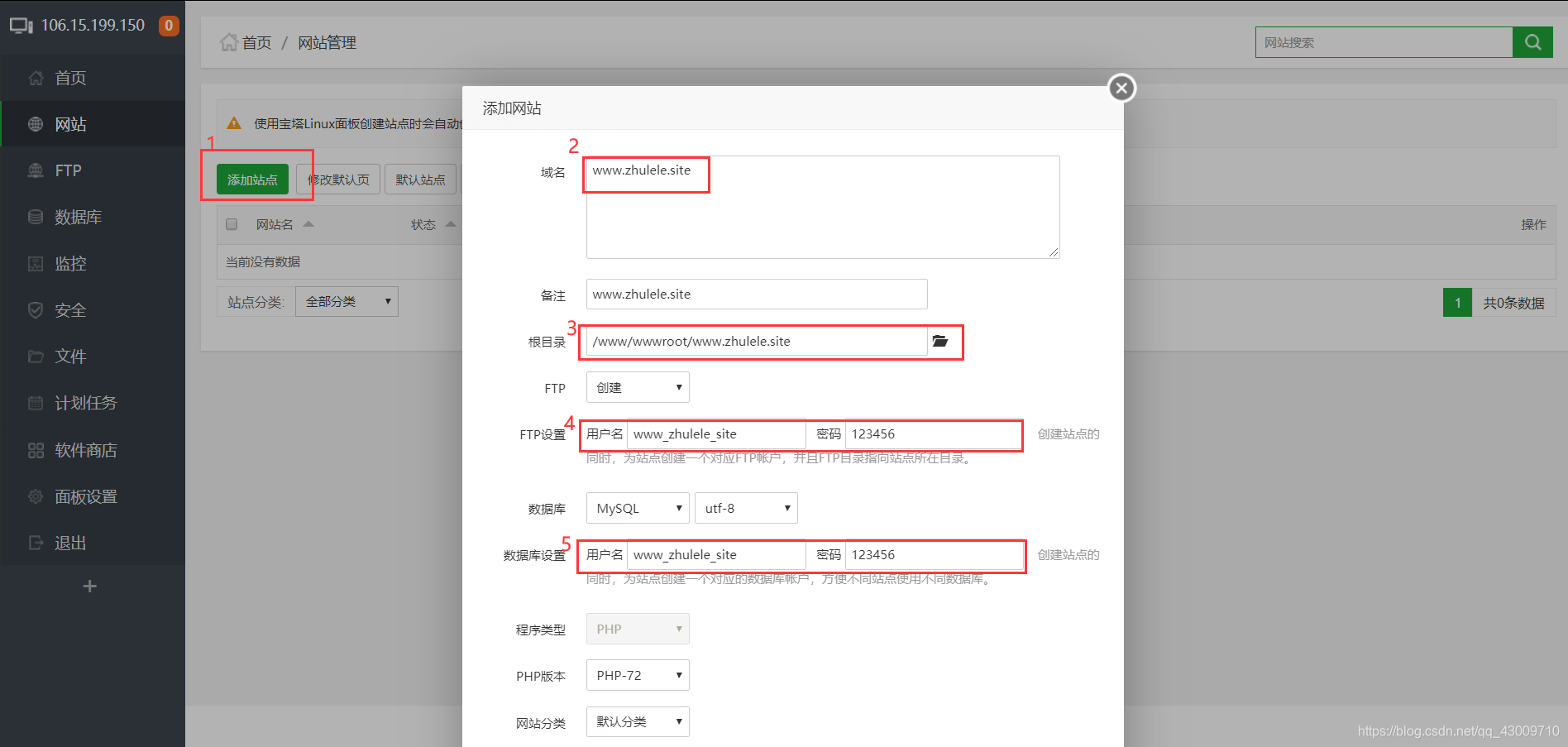Open 监控 in the sidebar

93,263
